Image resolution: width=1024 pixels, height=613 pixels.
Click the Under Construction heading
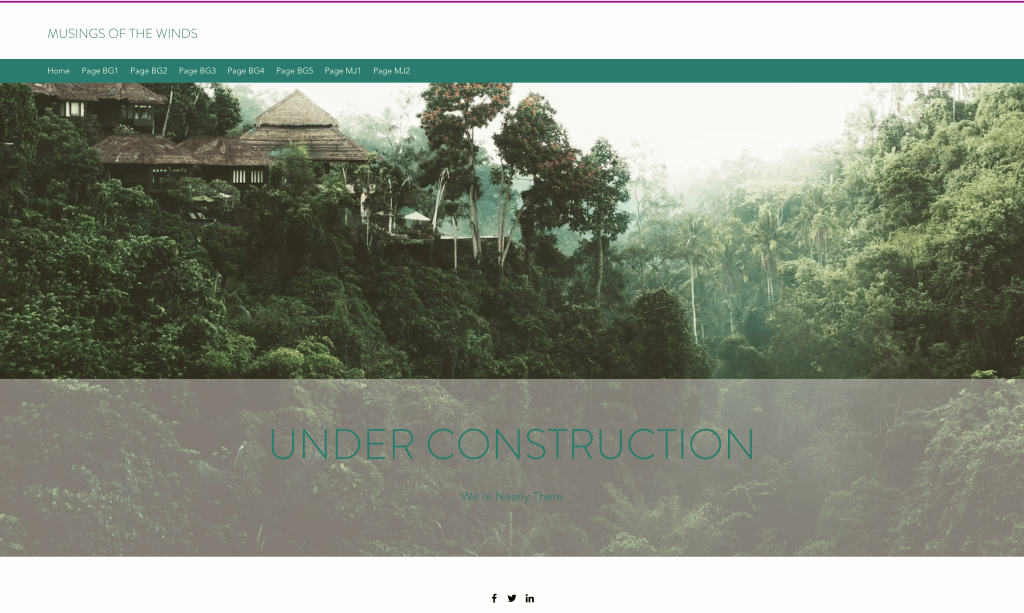point(511,445)
